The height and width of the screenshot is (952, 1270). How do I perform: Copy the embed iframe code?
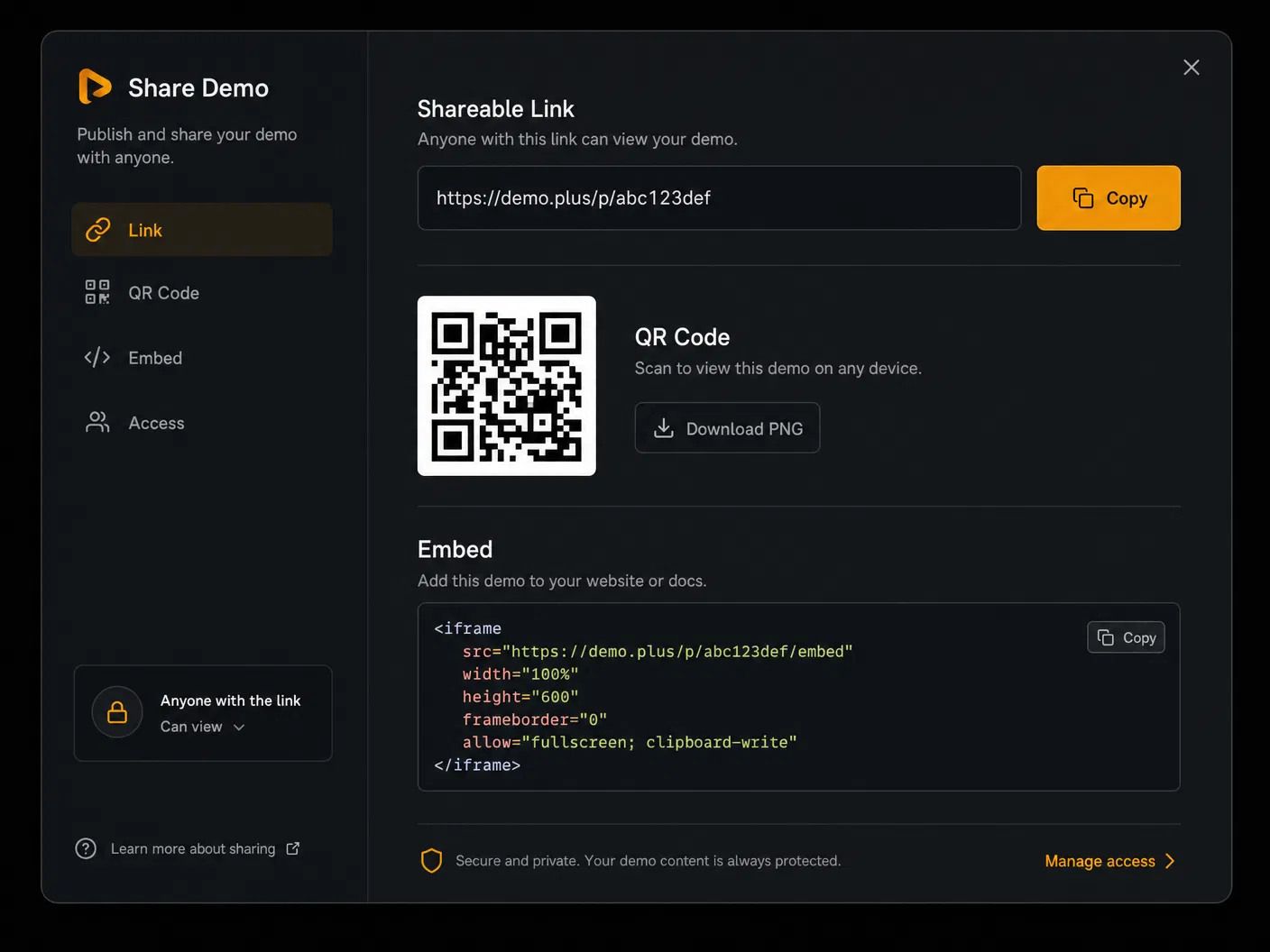pos(1126,637)
